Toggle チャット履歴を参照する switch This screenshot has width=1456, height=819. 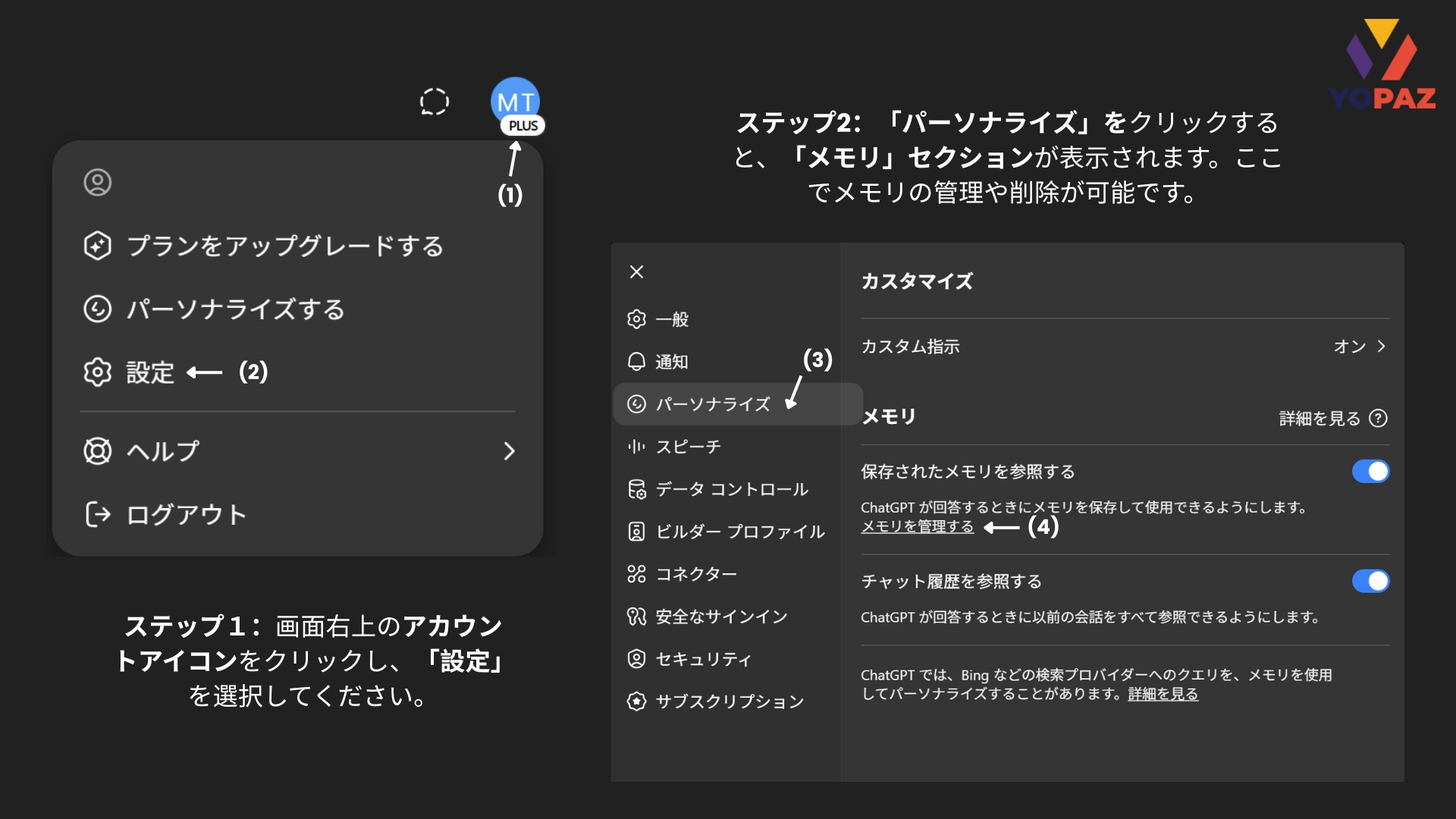point(1370,581)
